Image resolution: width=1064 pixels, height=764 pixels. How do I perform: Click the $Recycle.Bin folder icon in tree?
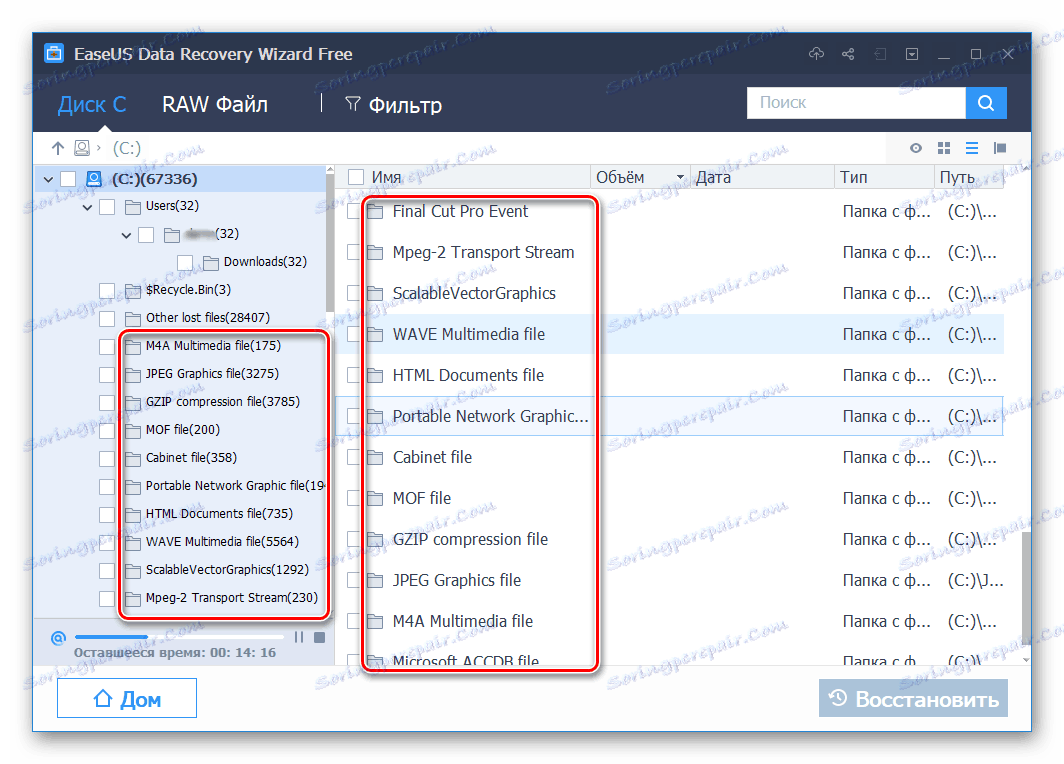point(133,290)
